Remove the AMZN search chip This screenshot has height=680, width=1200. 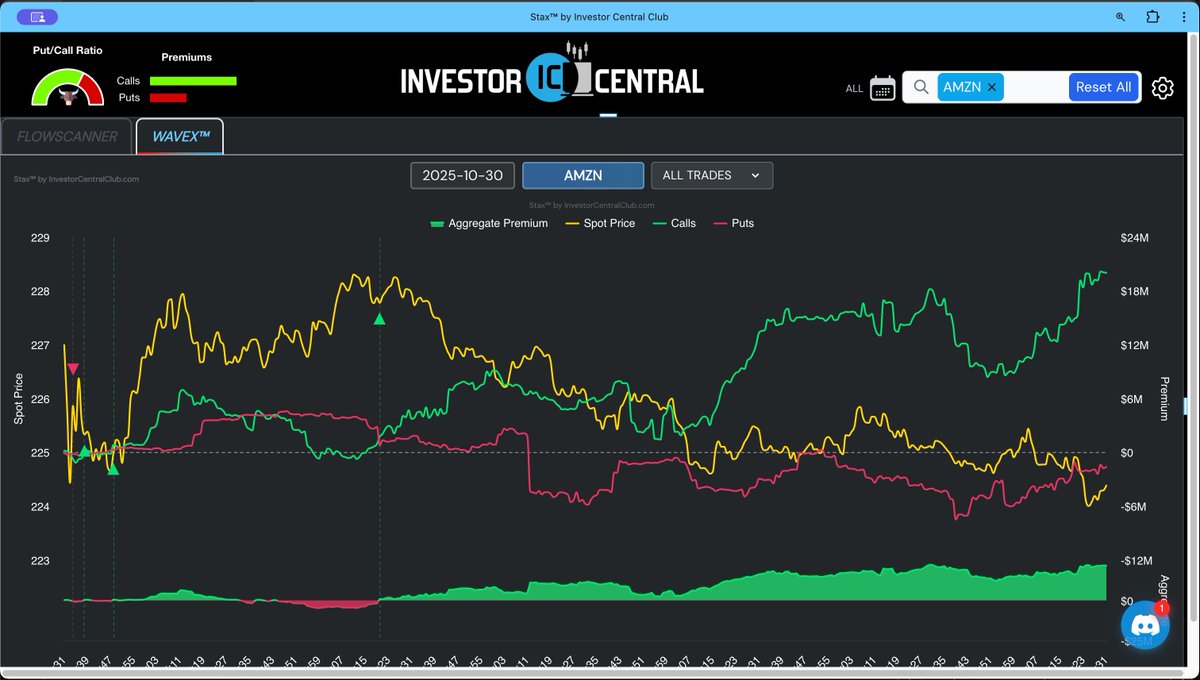tap(992, 87)
